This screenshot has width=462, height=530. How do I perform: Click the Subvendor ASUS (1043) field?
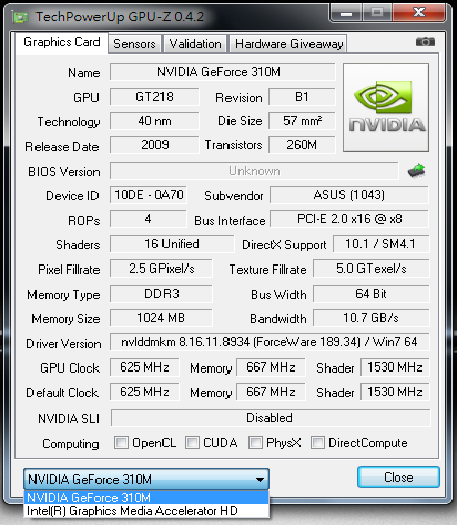[349, 195]
